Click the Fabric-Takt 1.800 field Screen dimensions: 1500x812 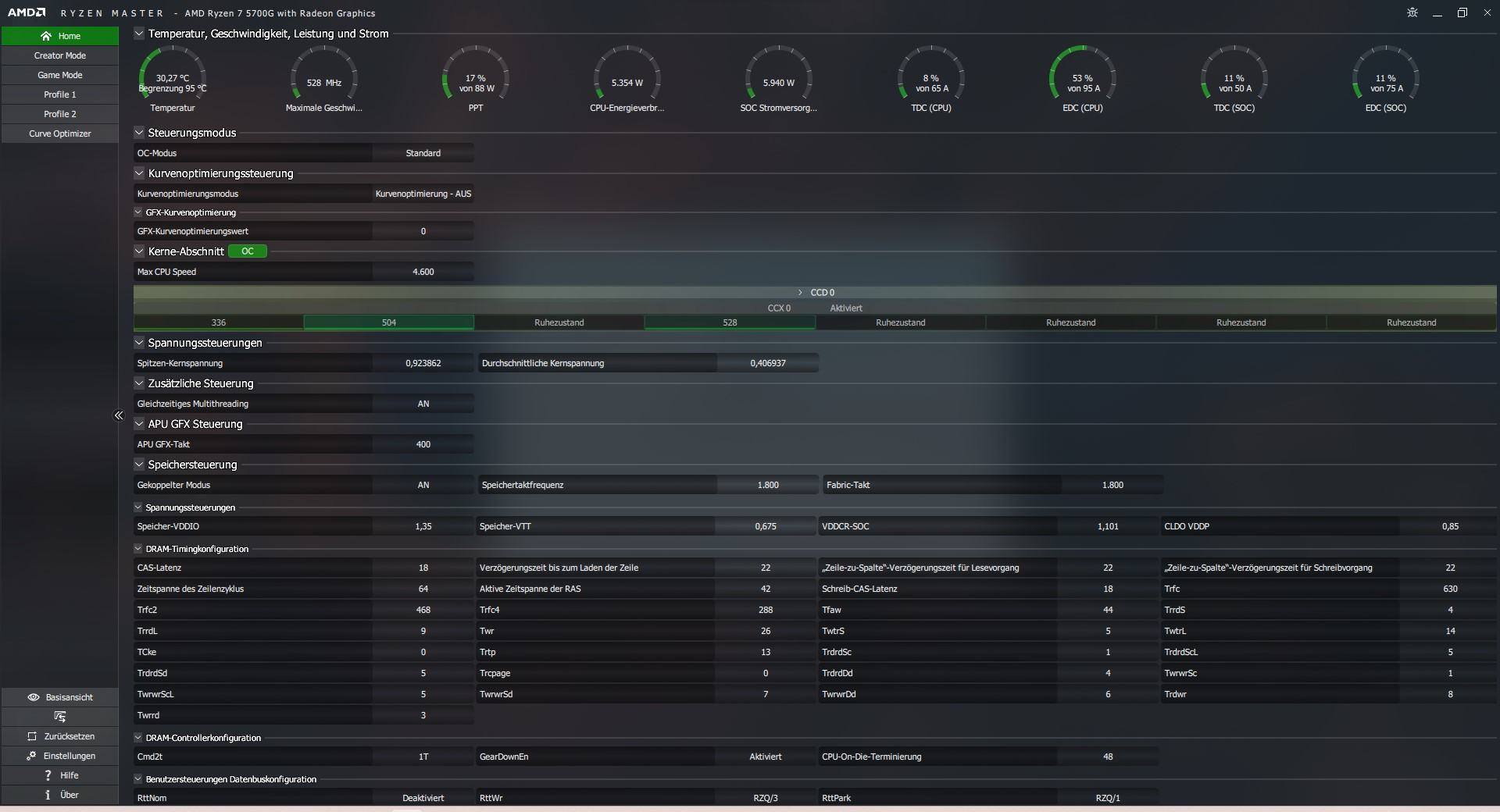pyautogui.click(x=1112, y=485)
